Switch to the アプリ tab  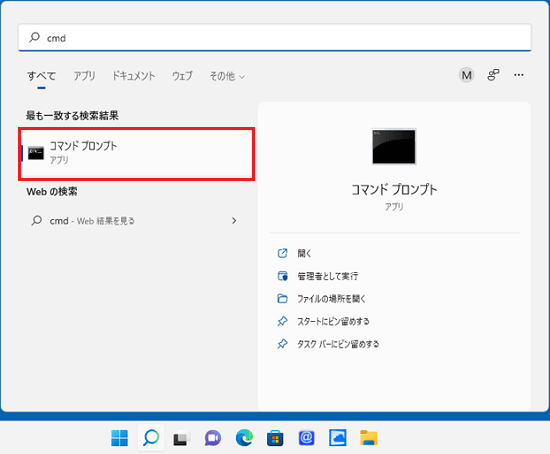click(x=84, y=76)
